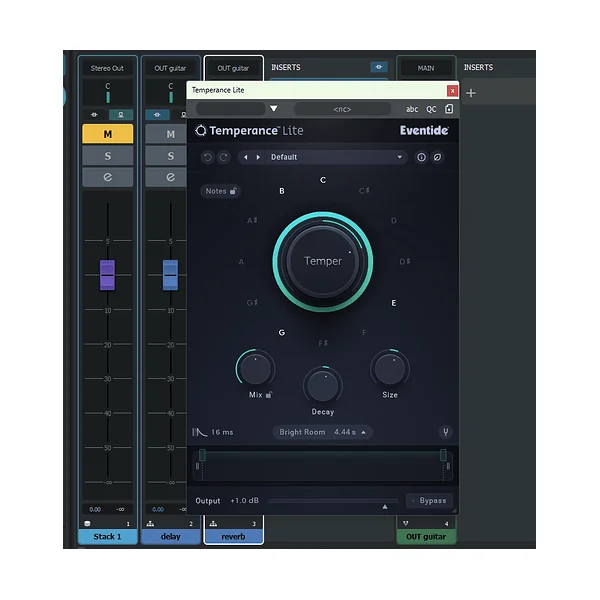Screen dimensions: 600x600
Task: Toggle the blue eye icon in INSERTS header
Action: [x=379, y=67]
